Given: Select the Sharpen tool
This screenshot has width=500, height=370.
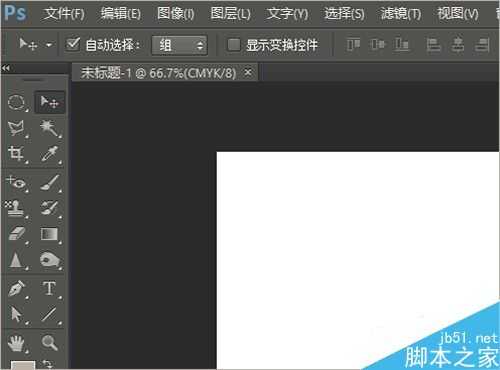Looking at the screenshot, I should (16, 260).
